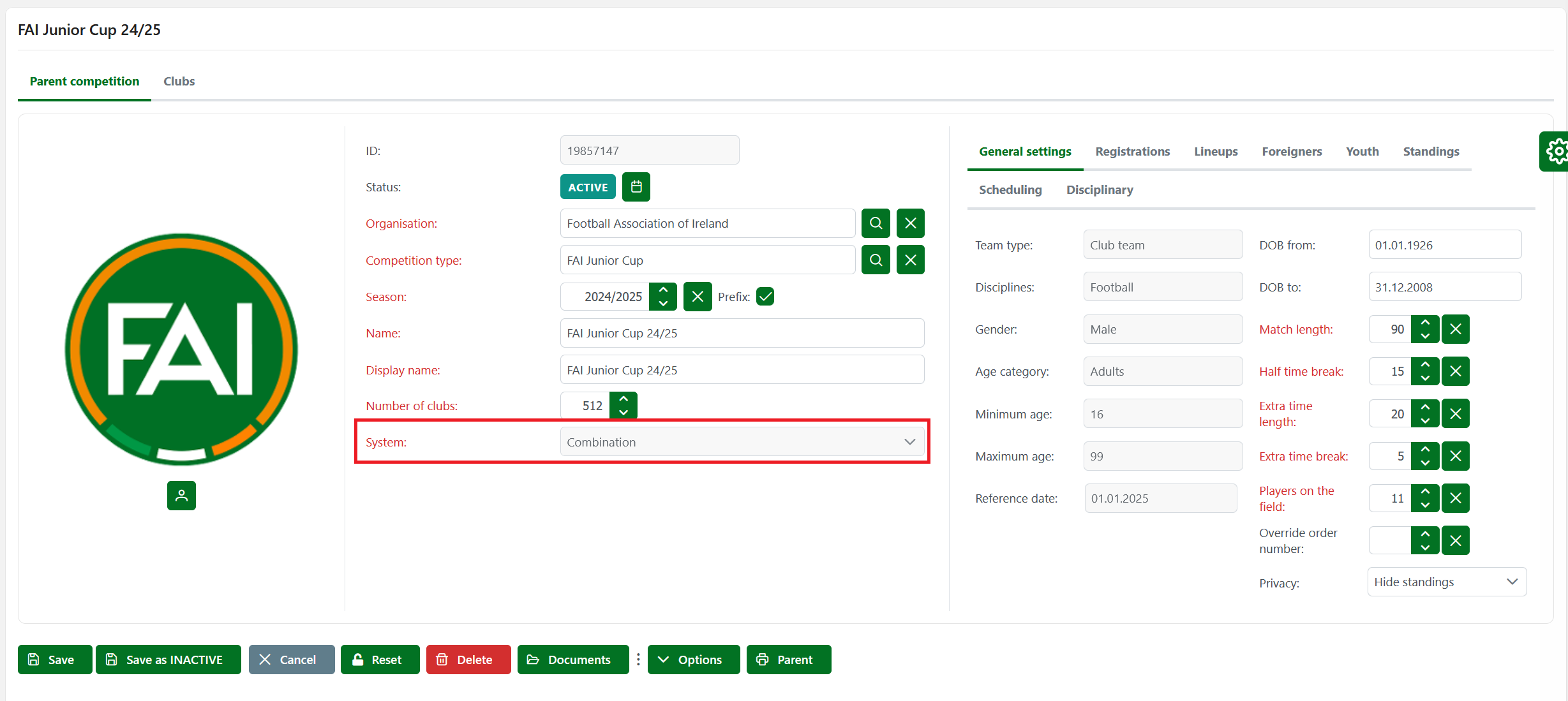This screenshot has height=701, width=1568.
Task: Expand the Options button menu
Action: pos(693,660)
